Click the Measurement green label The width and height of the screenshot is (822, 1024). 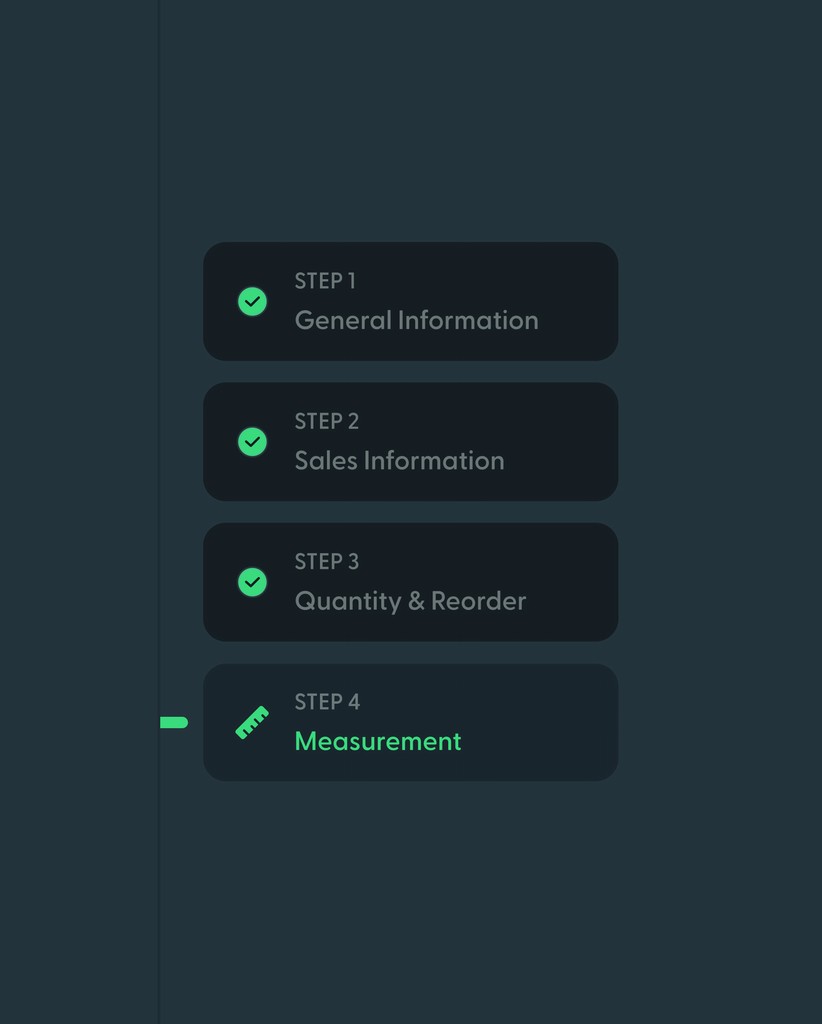(377, 741)
